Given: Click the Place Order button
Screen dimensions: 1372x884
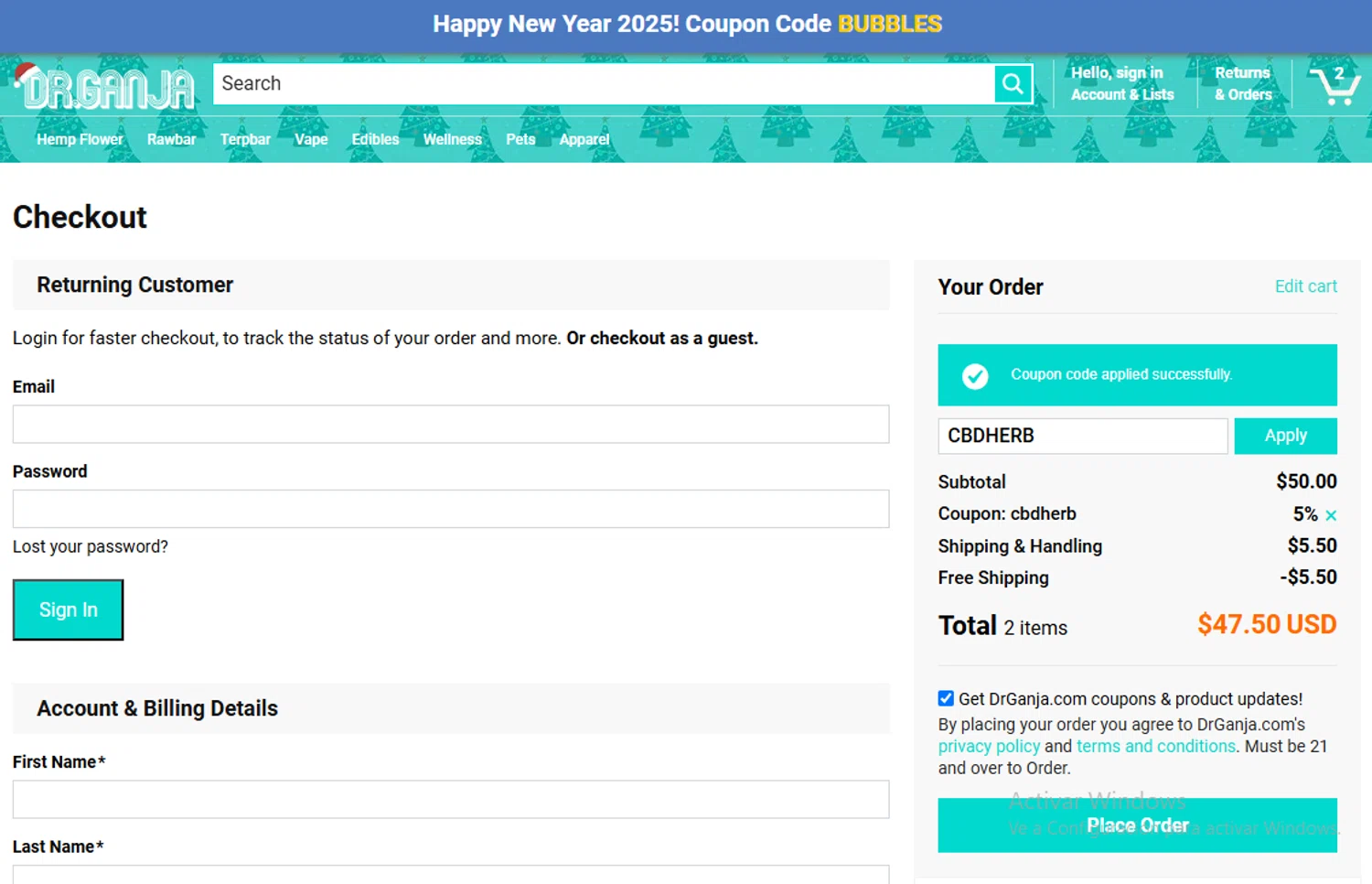Looking at the screenshot, I should 1137,825.
